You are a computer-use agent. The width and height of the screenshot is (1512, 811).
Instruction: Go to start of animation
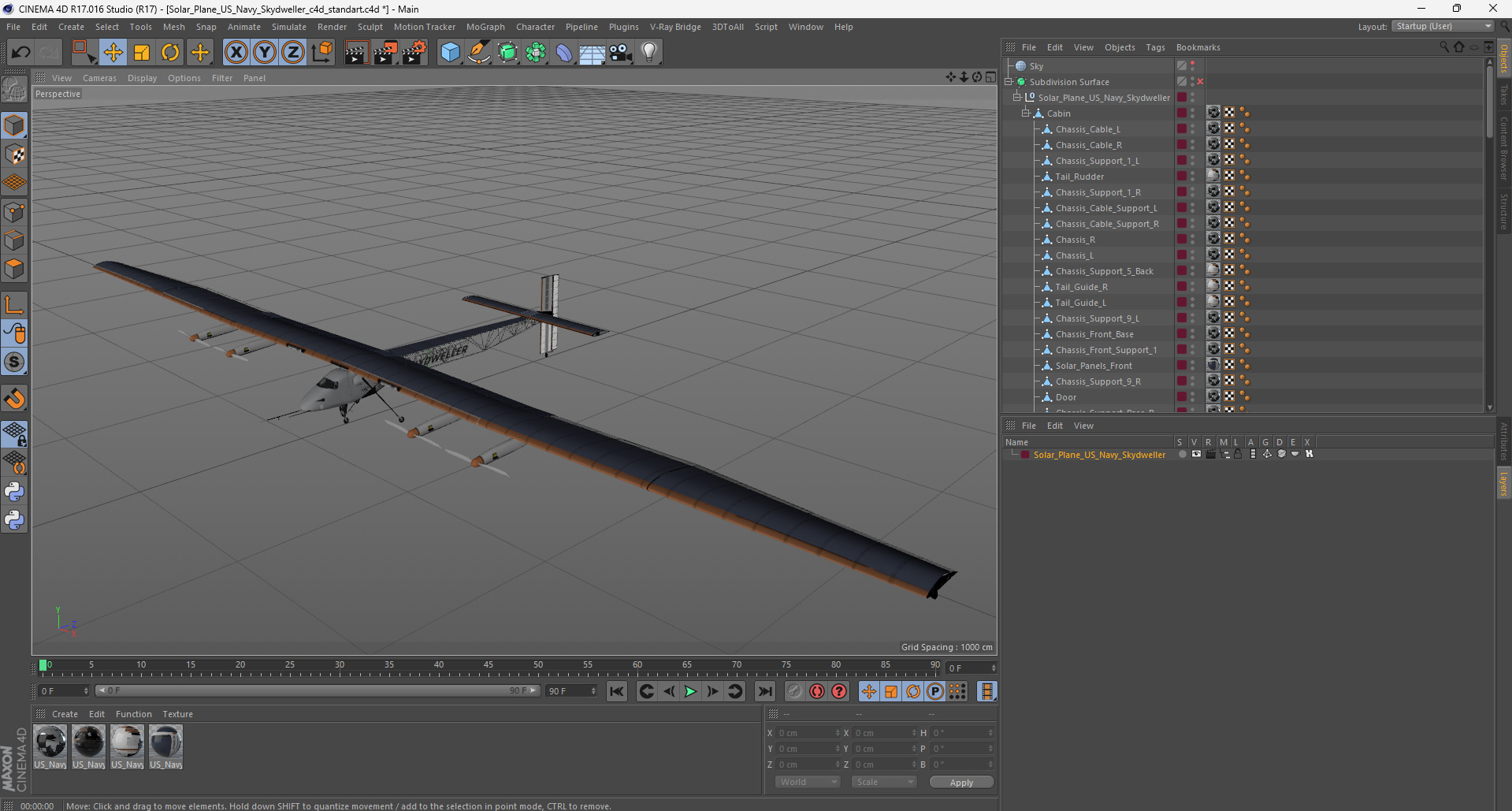click(617, 691)
